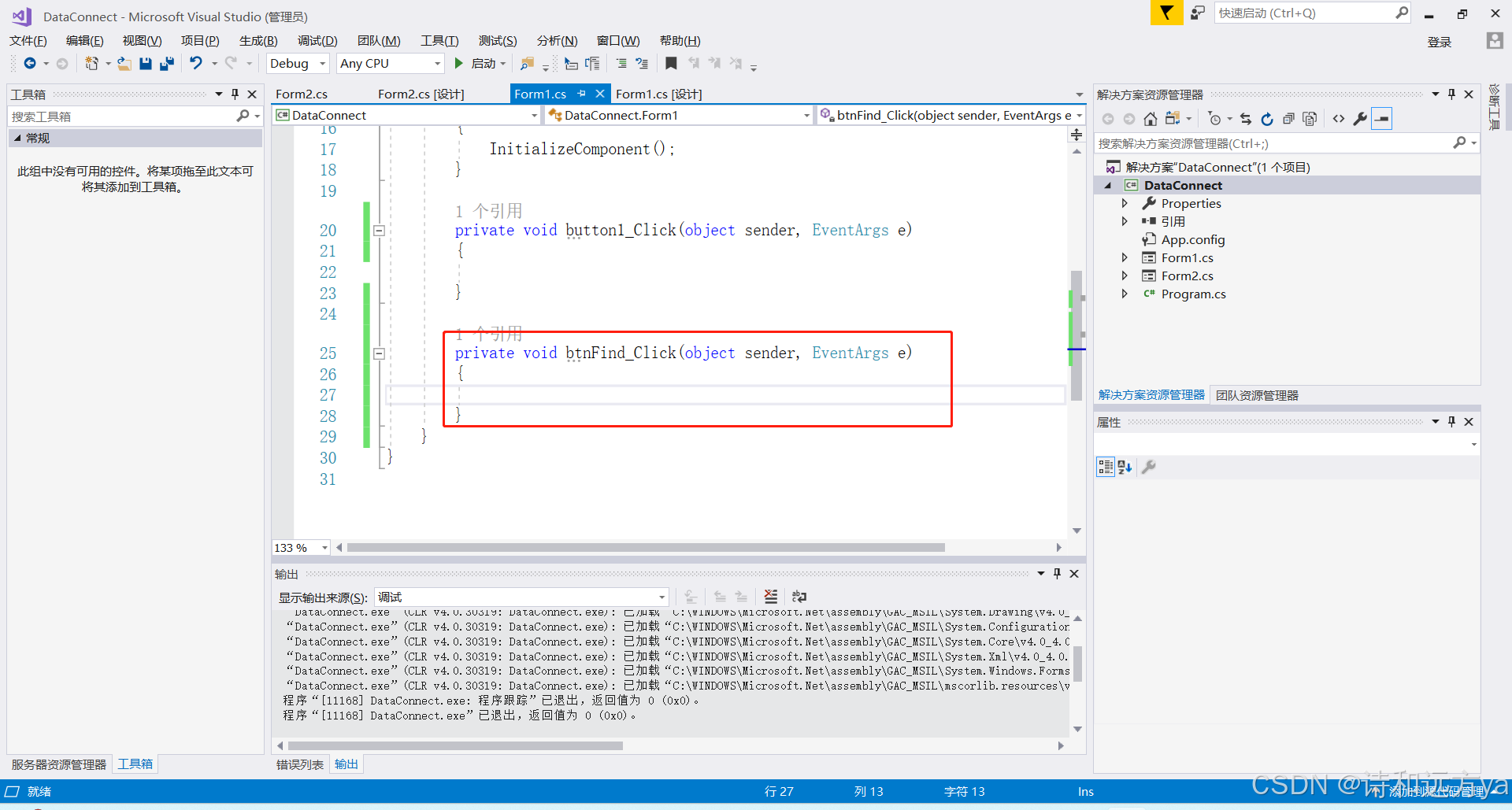The image size is (1512, 810).
Task: Switch to the 团队资源管理器 tab
Action: click(x=1257, y=395)
